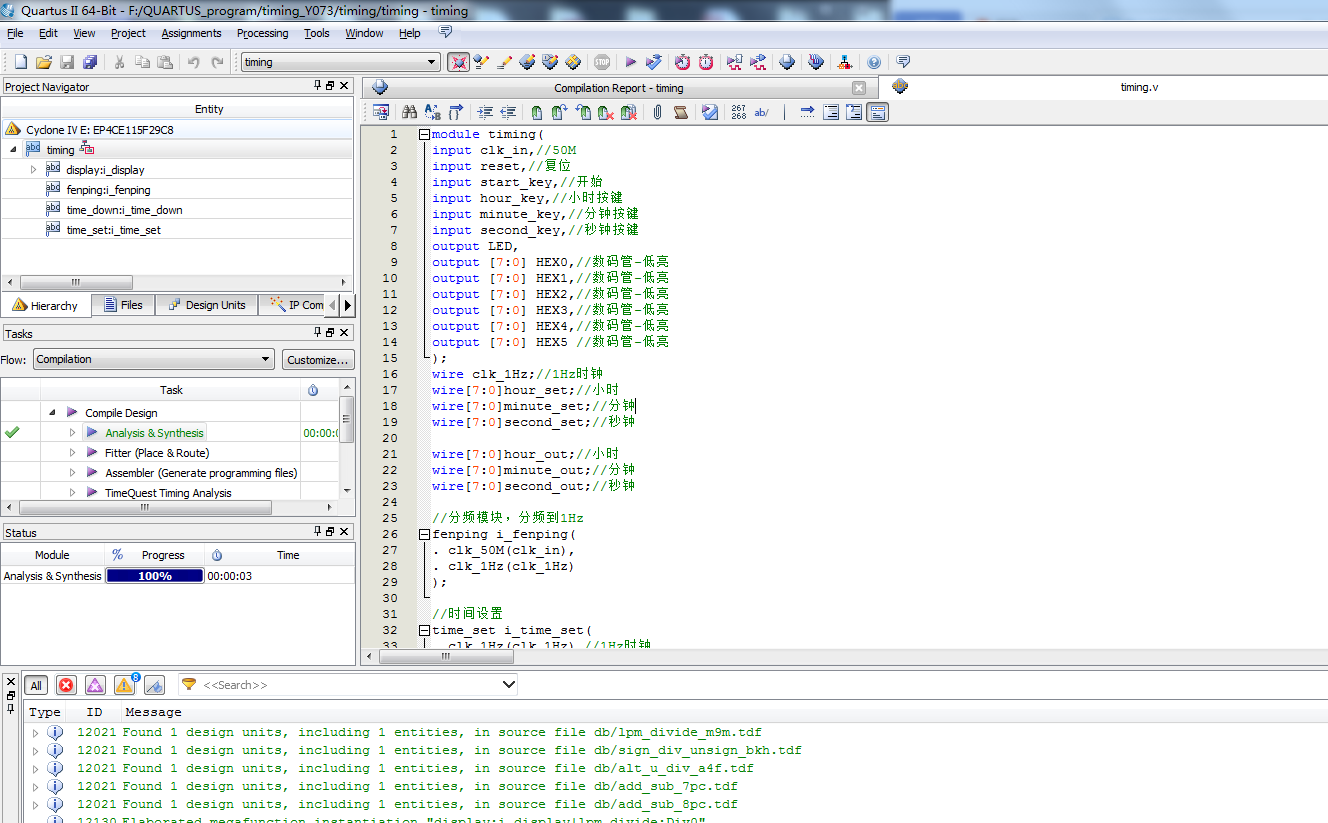Click the Start Compilation play icon
The height and width of the screenshot is (823, 1328).
(631, 62)
